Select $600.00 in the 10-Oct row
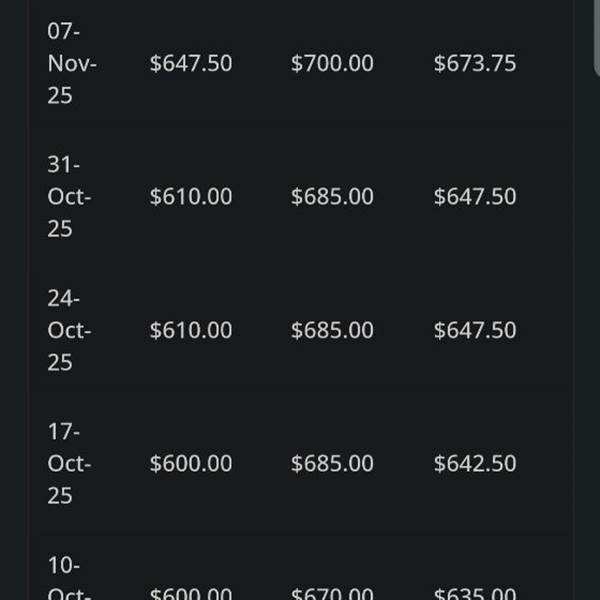Viewport: 600px width, 600px height. pyautogui.click(x=190, y=594)
